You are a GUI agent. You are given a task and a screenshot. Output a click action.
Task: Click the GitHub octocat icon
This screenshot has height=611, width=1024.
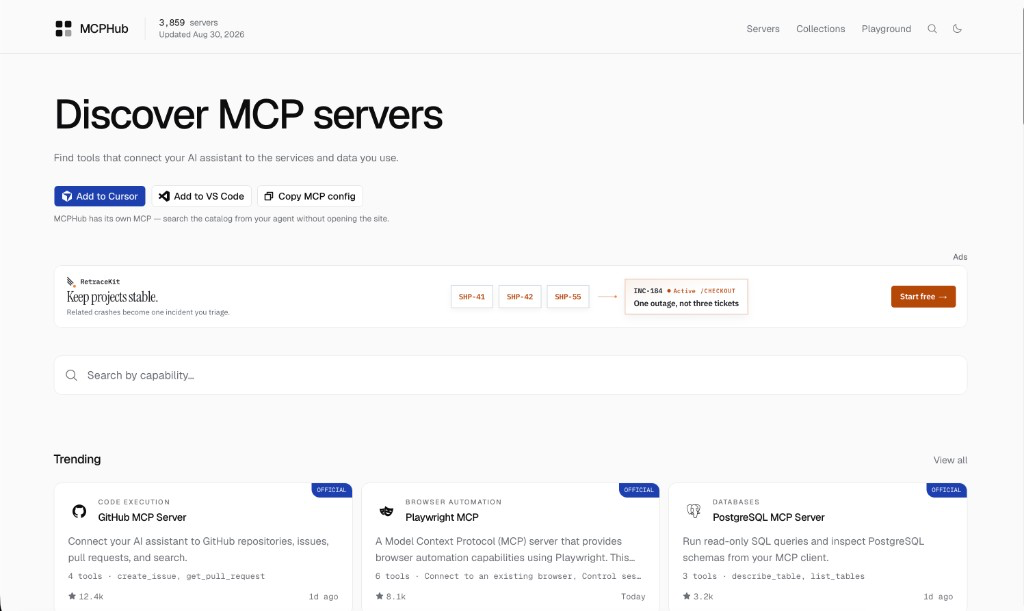tap(79, 511)
